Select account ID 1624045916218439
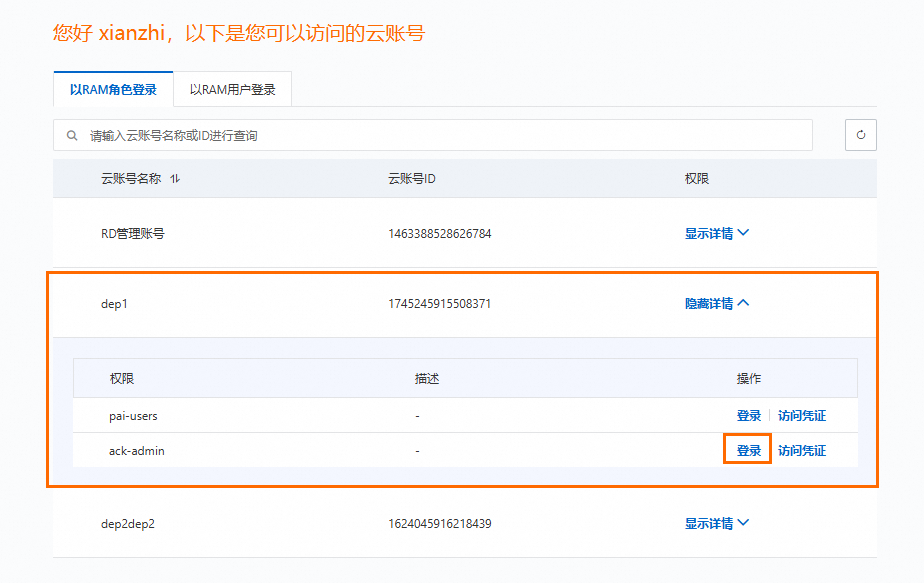 (440, 523)
